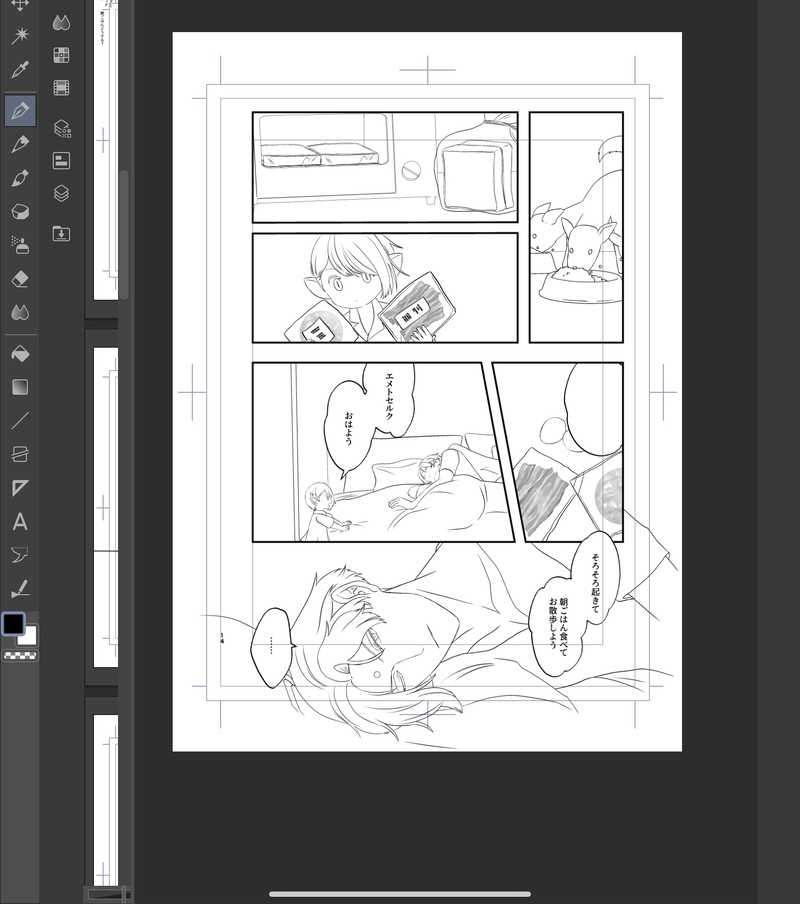Select the Brush tool
The height and width of the screenshot is (904, 800).
point(20,178)
